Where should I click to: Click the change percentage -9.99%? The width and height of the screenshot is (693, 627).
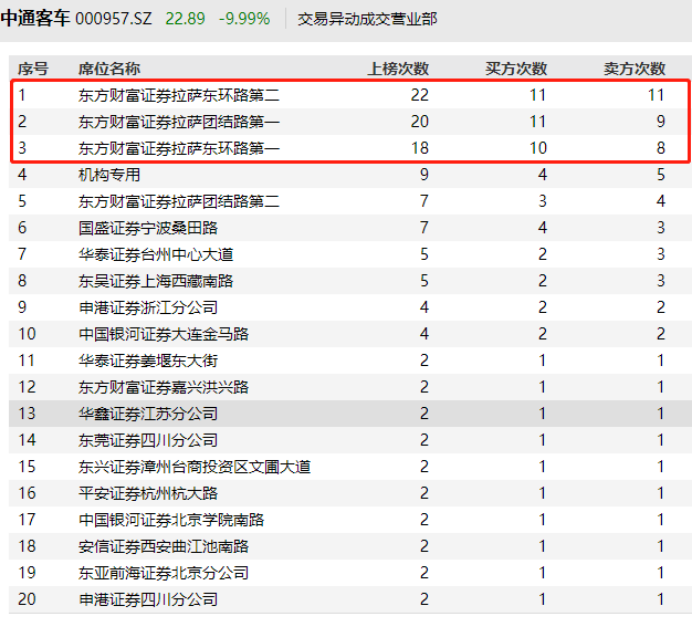tap(244, 19)
